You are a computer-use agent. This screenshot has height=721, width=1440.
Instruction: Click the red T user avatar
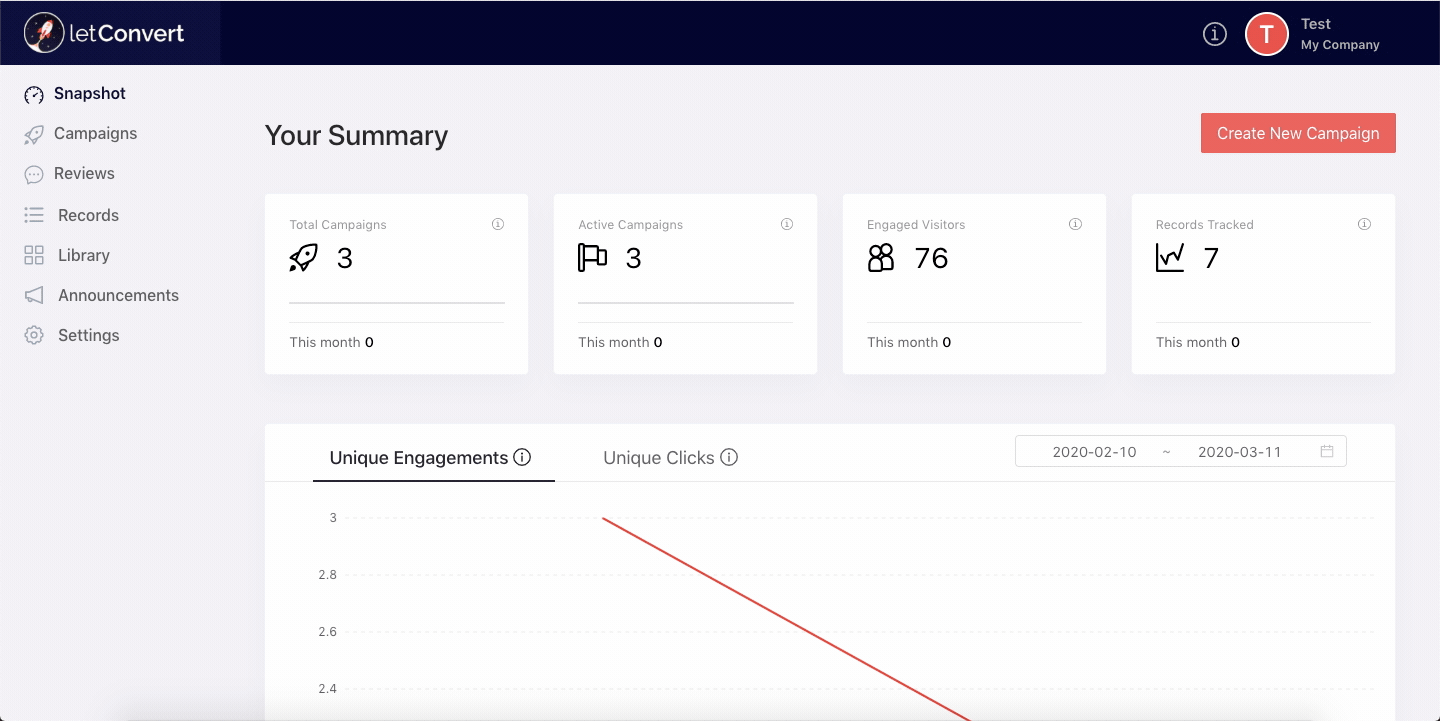(x=1266, y=34)
